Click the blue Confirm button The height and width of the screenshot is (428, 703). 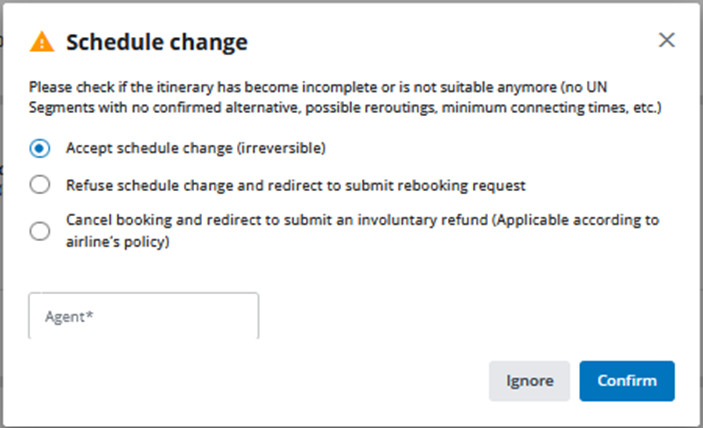coord(627,380)
